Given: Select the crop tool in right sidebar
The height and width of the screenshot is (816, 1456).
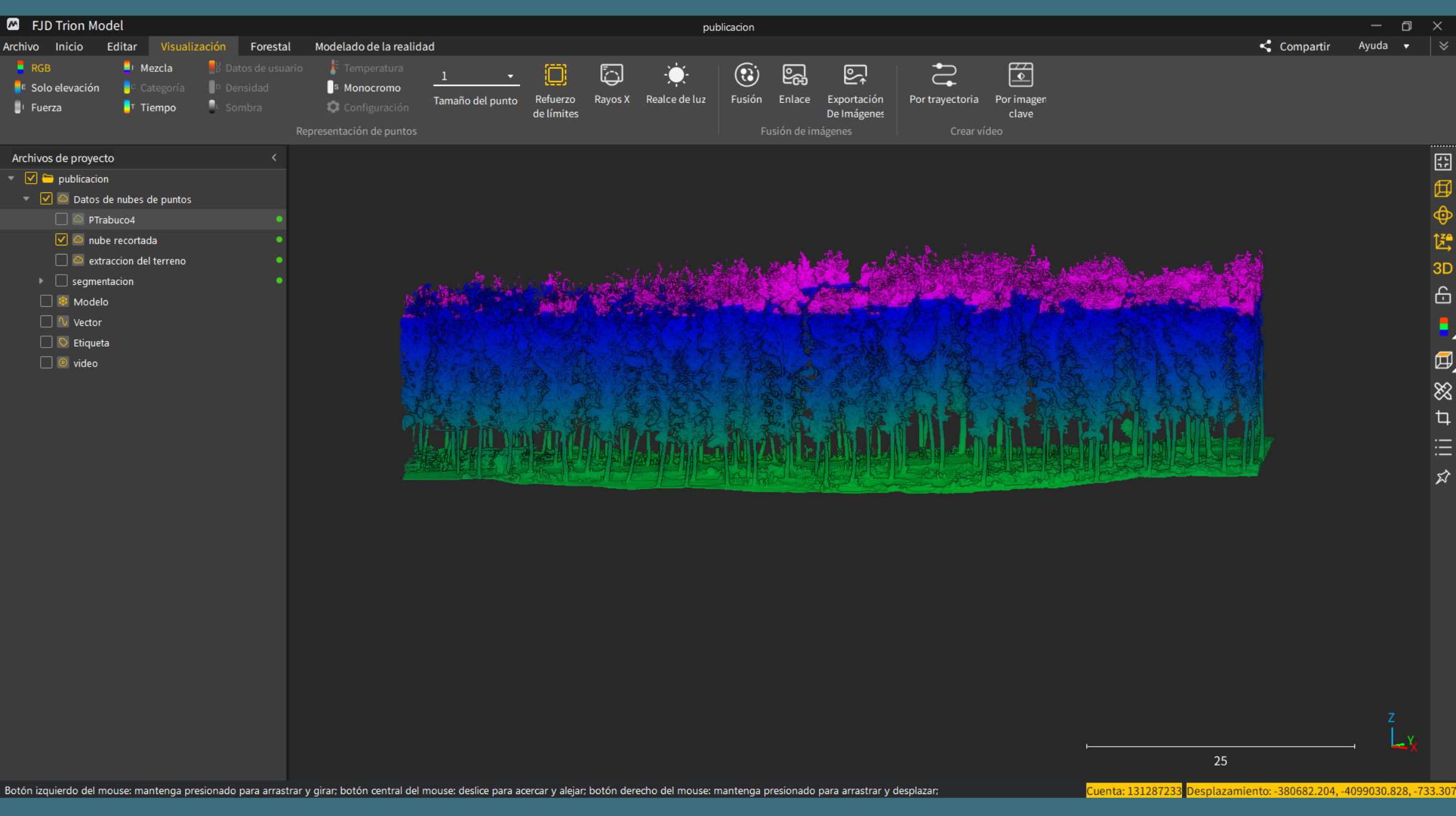Looking at the screenshot, I should [1442, 418].
